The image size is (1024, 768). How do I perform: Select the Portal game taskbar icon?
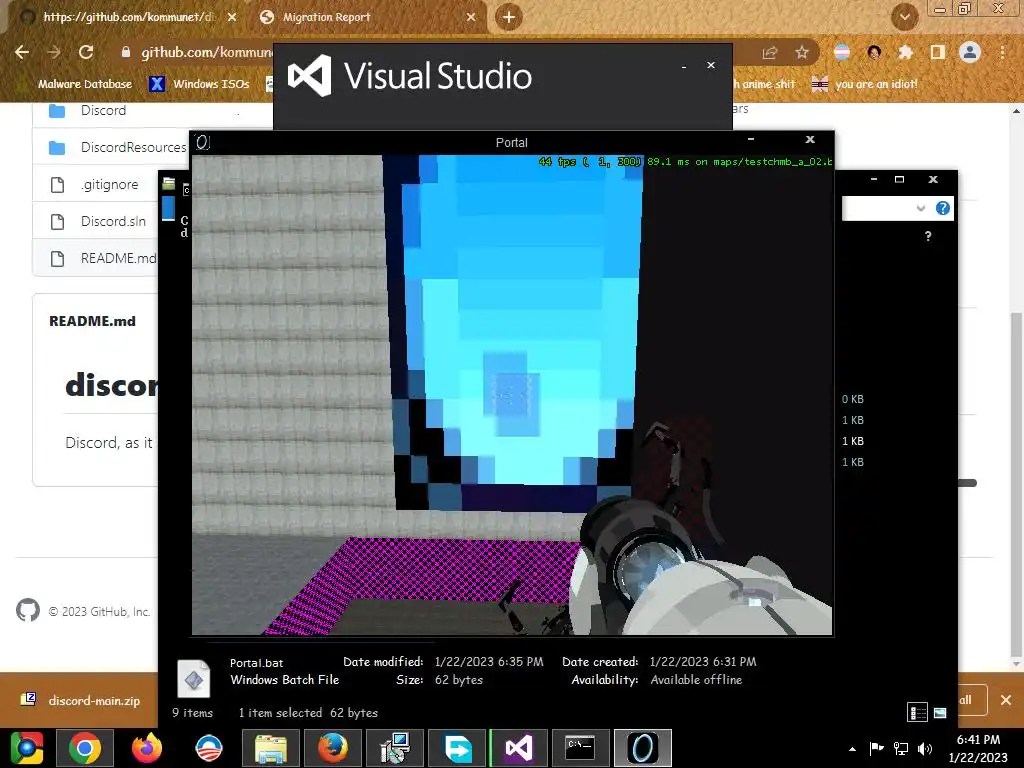coord(643,748)
